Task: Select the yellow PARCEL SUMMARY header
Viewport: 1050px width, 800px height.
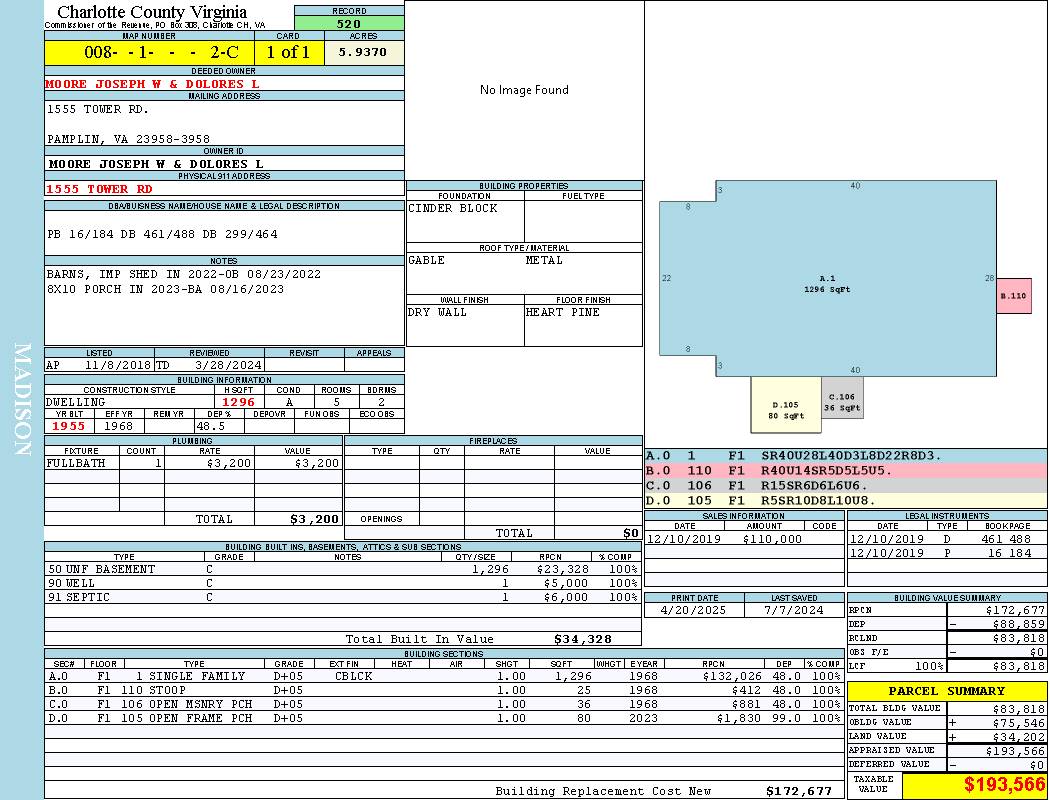Action: (947, 691)
